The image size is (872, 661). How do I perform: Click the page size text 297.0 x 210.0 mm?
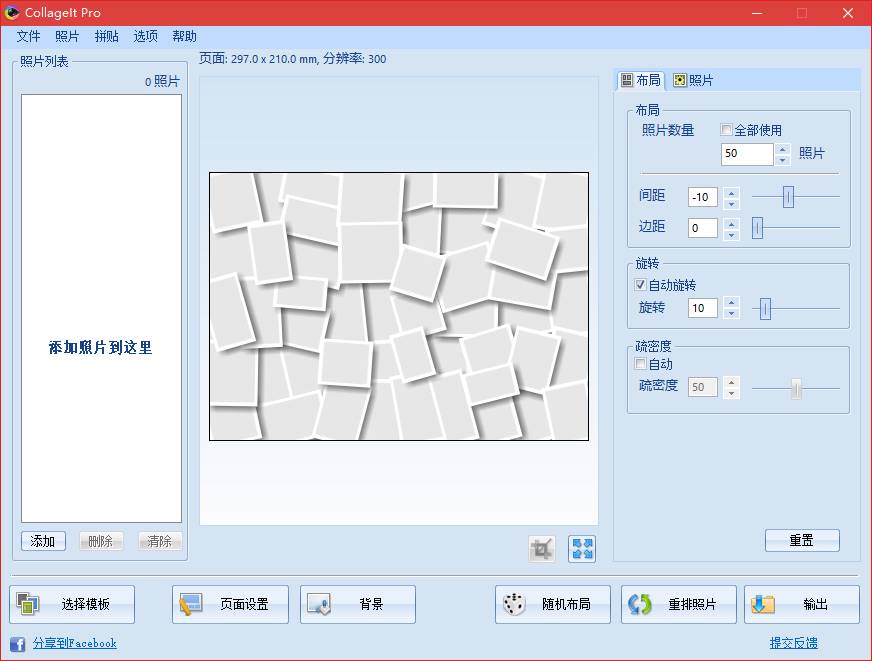tap(274, 59)
